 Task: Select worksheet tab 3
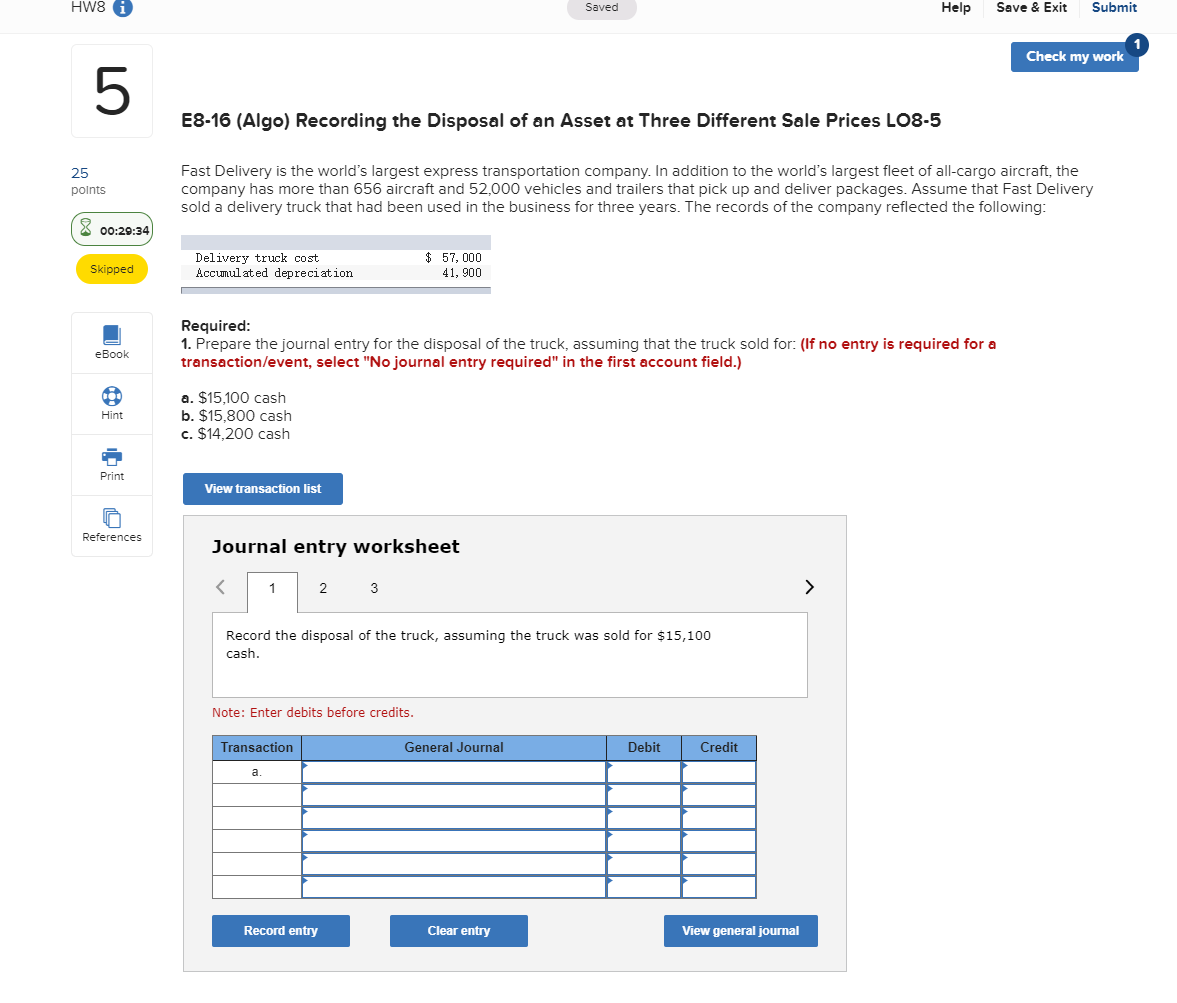tap(374, 589)
